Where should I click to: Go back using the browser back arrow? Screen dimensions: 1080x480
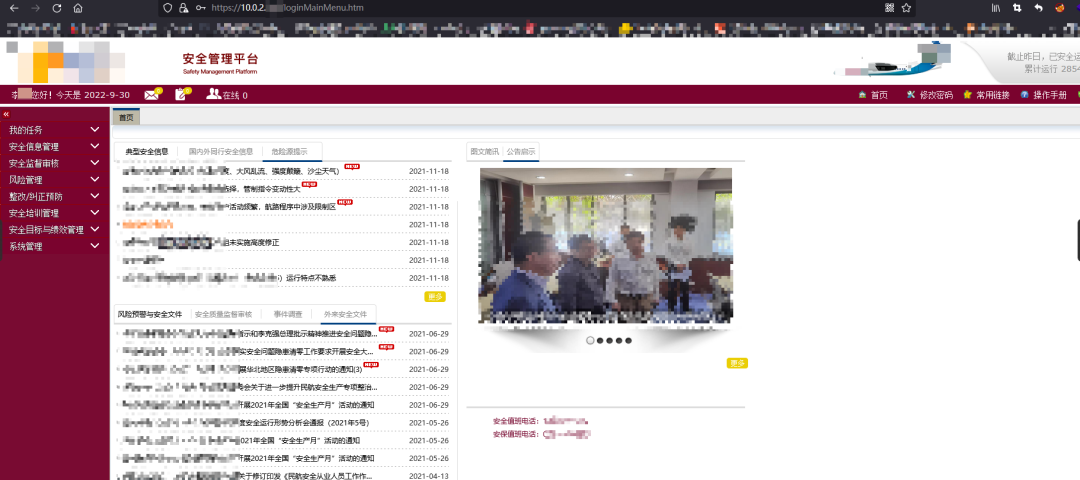pyautogui.click(x=14, y=8)
